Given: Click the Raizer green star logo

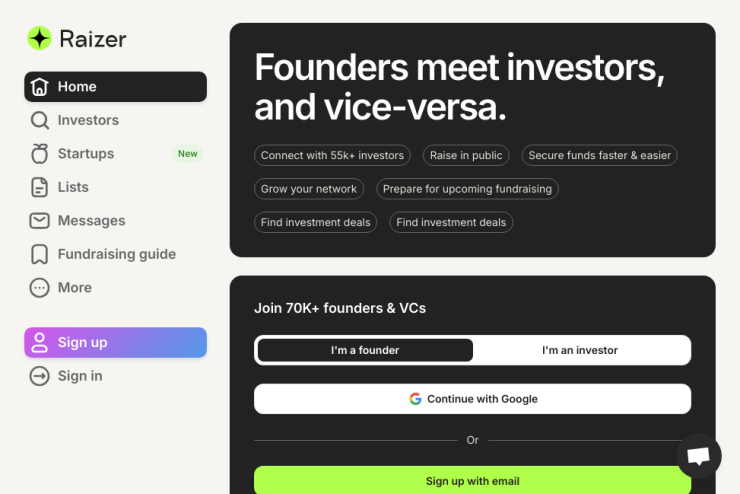Looking at the screenshot, I should tap(39, 38).
